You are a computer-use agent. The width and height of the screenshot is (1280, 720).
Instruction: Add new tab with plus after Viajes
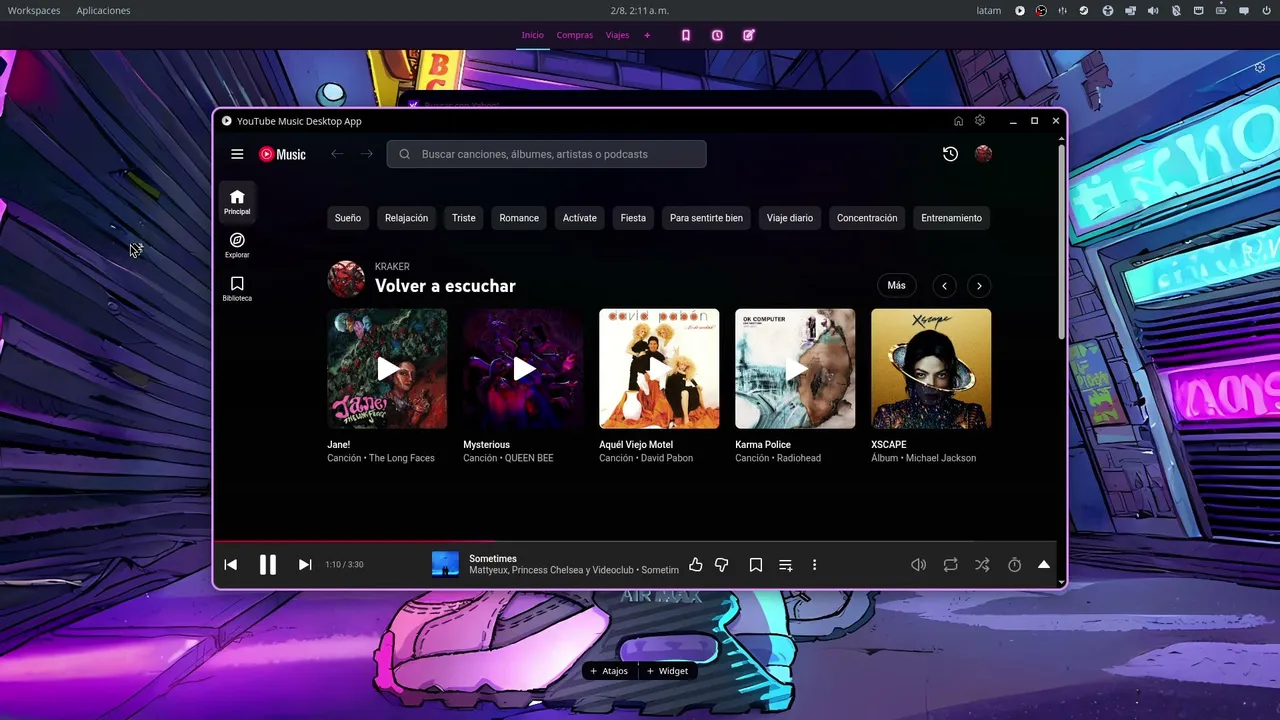pos(647,35)
